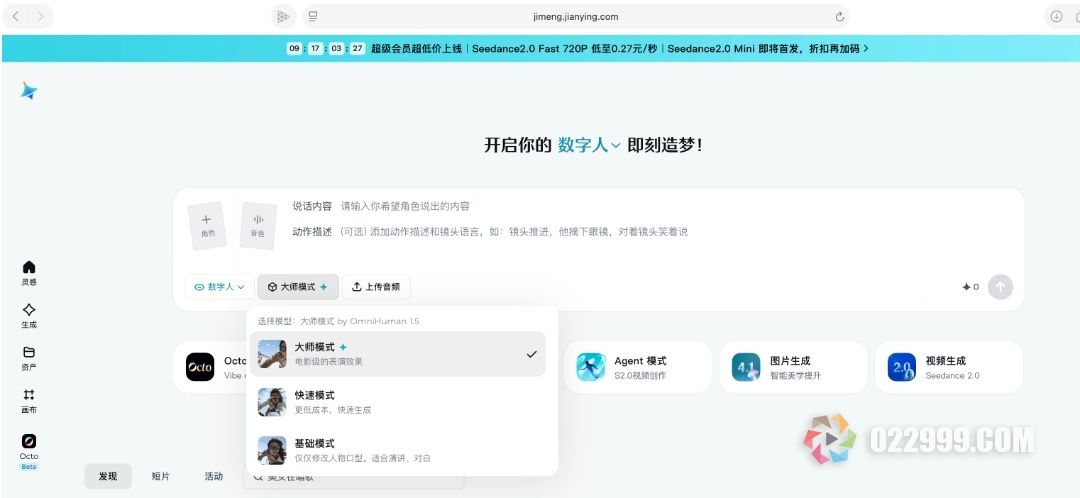Select 大师模式 option in model list
Viewport: 1080px width, 498px height.
(397, 354)
